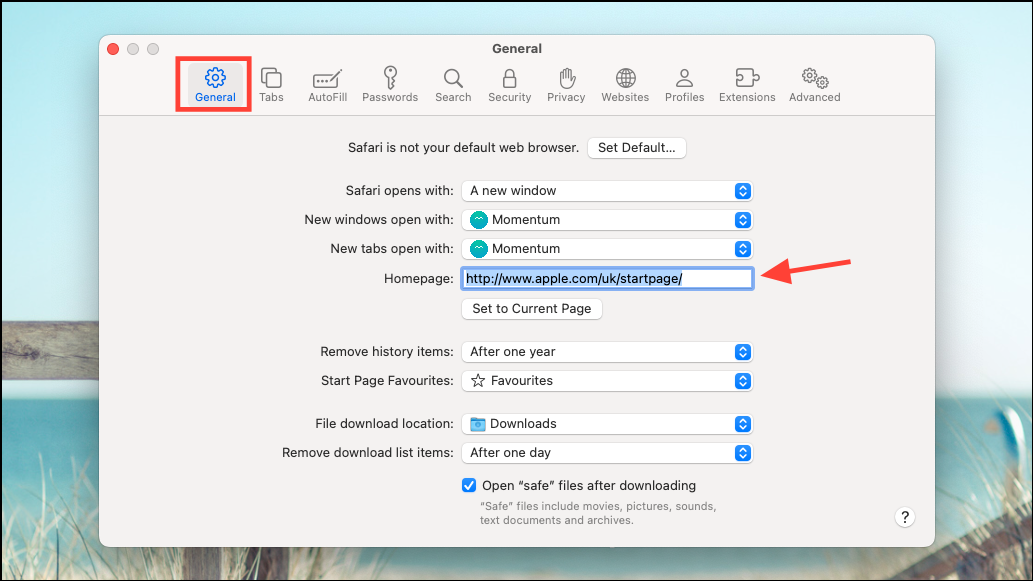This screenshot has width=1033, height=581.
Task: Disable opening safe files after downloading
Action: [x=469, y=485]
